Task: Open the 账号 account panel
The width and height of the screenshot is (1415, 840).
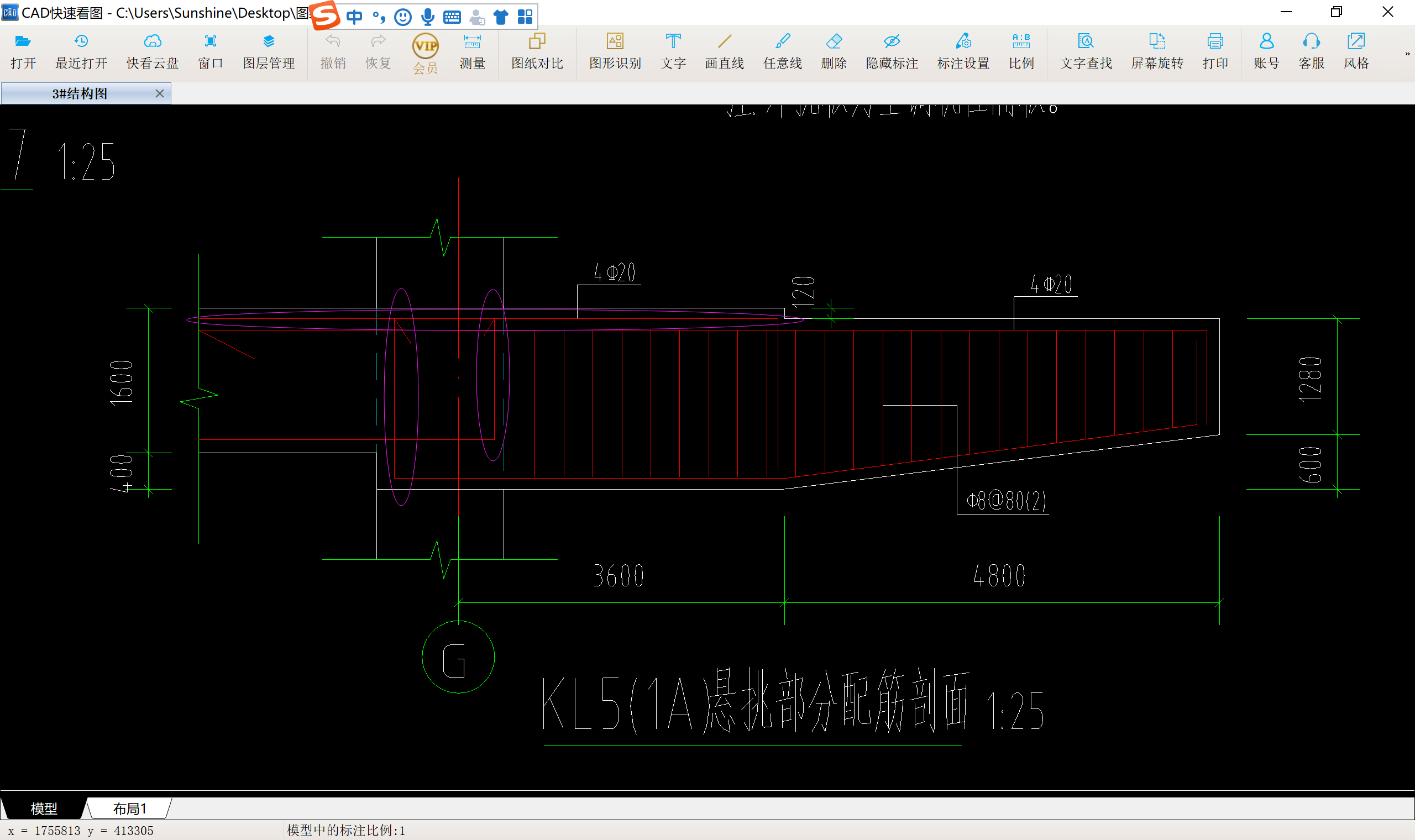Action: 1266,52
